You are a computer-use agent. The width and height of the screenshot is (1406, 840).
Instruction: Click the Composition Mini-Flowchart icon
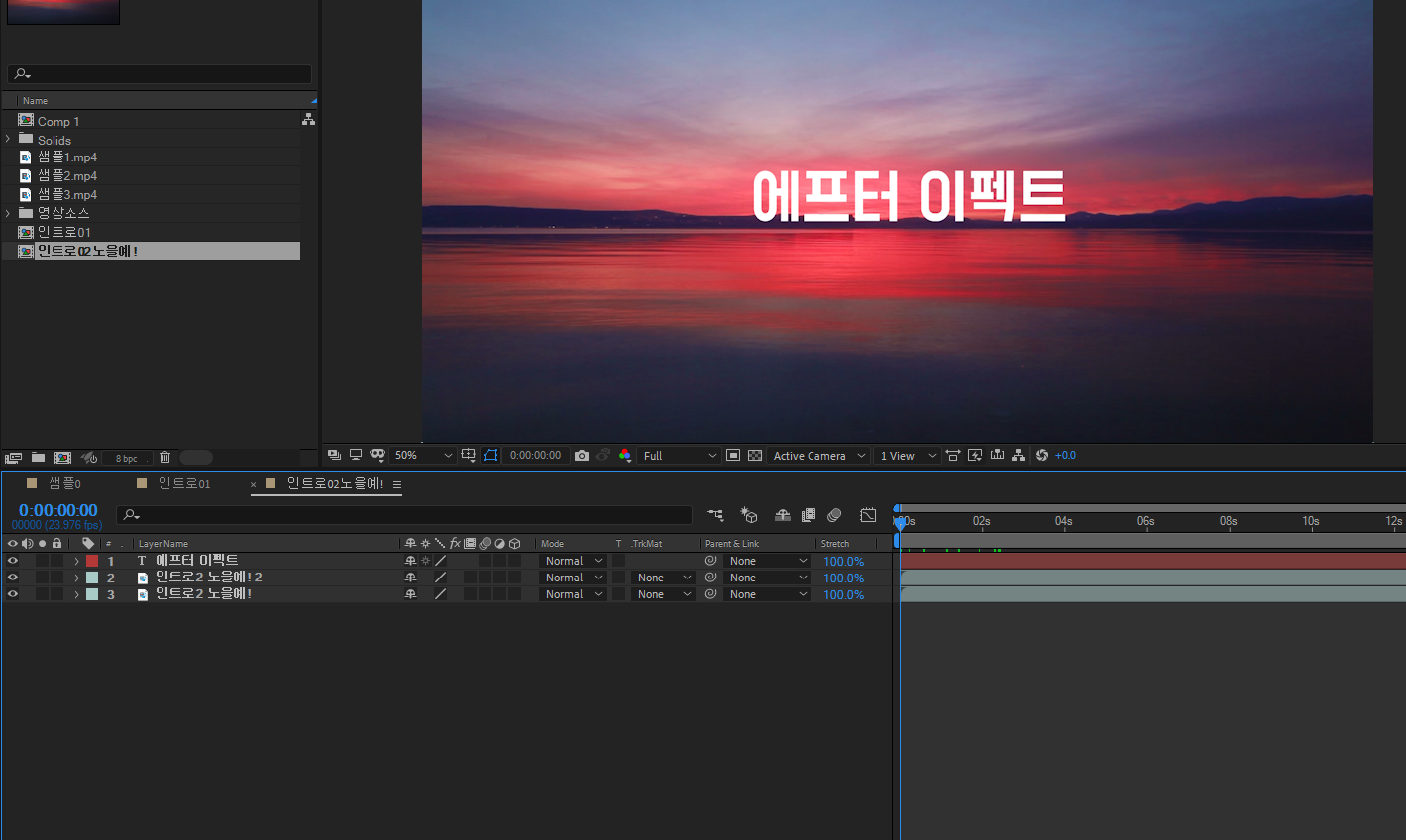[715, 515]
